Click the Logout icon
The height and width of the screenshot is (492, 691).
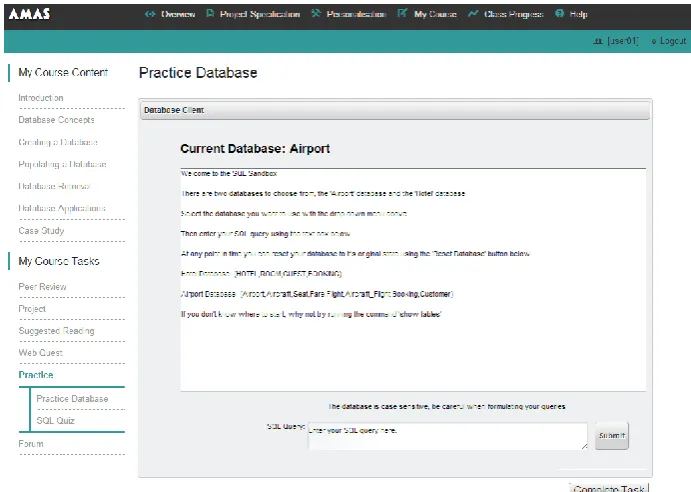(654, 41)
